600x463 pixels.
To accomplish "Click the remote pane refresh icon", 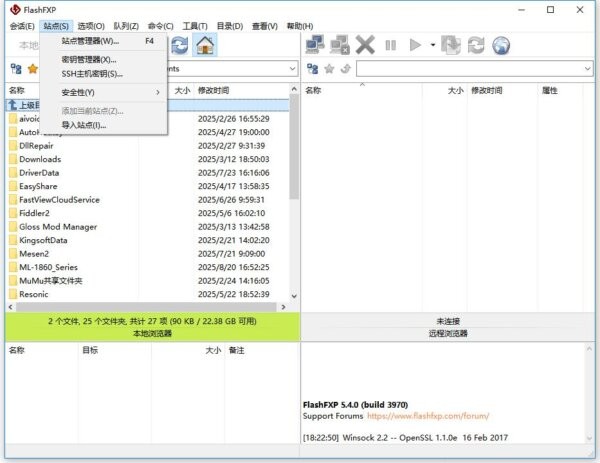I will coord(476,45).
